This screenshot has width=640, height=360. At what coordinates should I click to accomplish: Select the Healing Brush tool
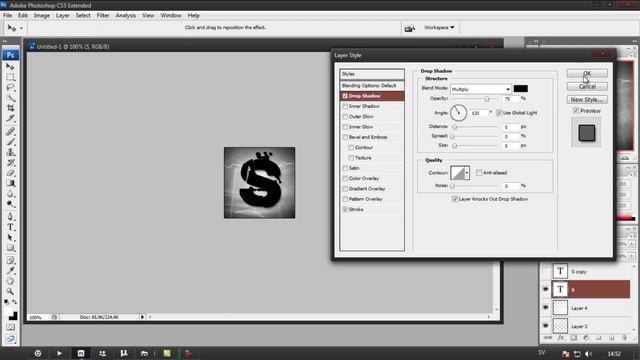tap(10, 131)
